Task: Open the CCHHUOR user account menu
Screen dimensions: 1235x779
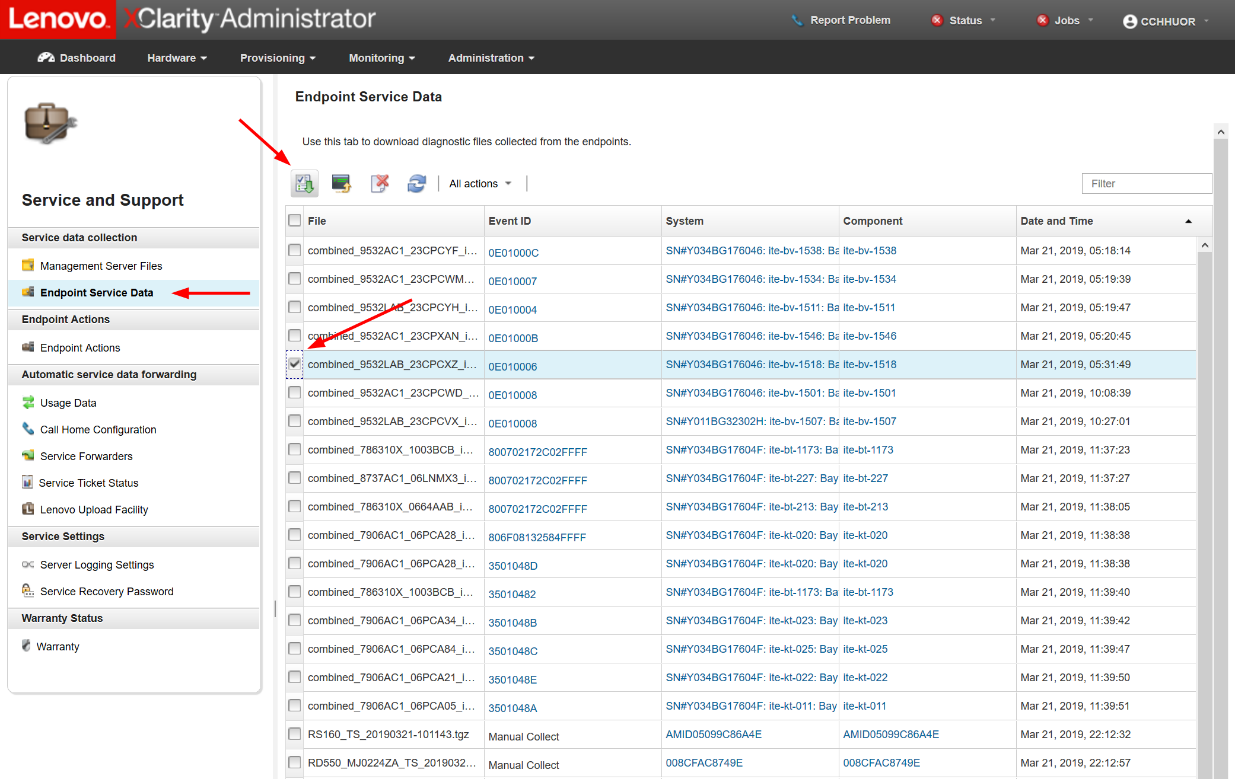Action: (1166, 21)
